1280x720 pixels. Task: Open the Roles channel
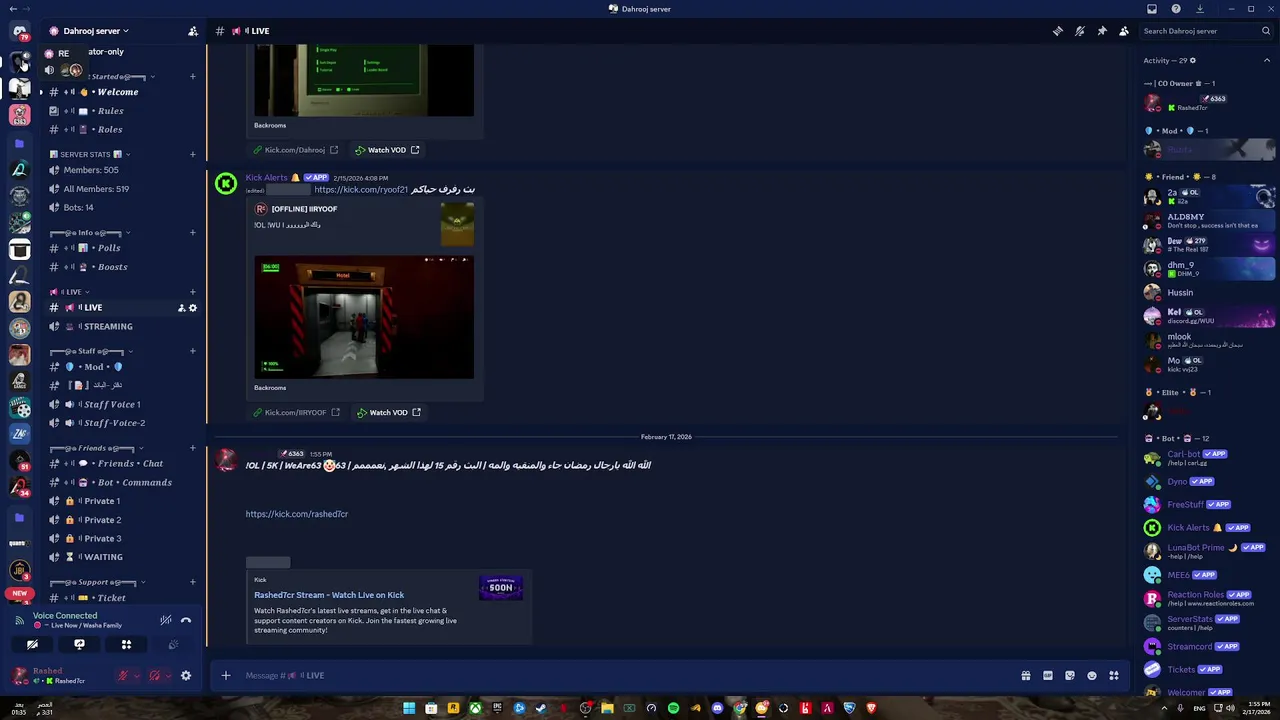pos(122,130)
